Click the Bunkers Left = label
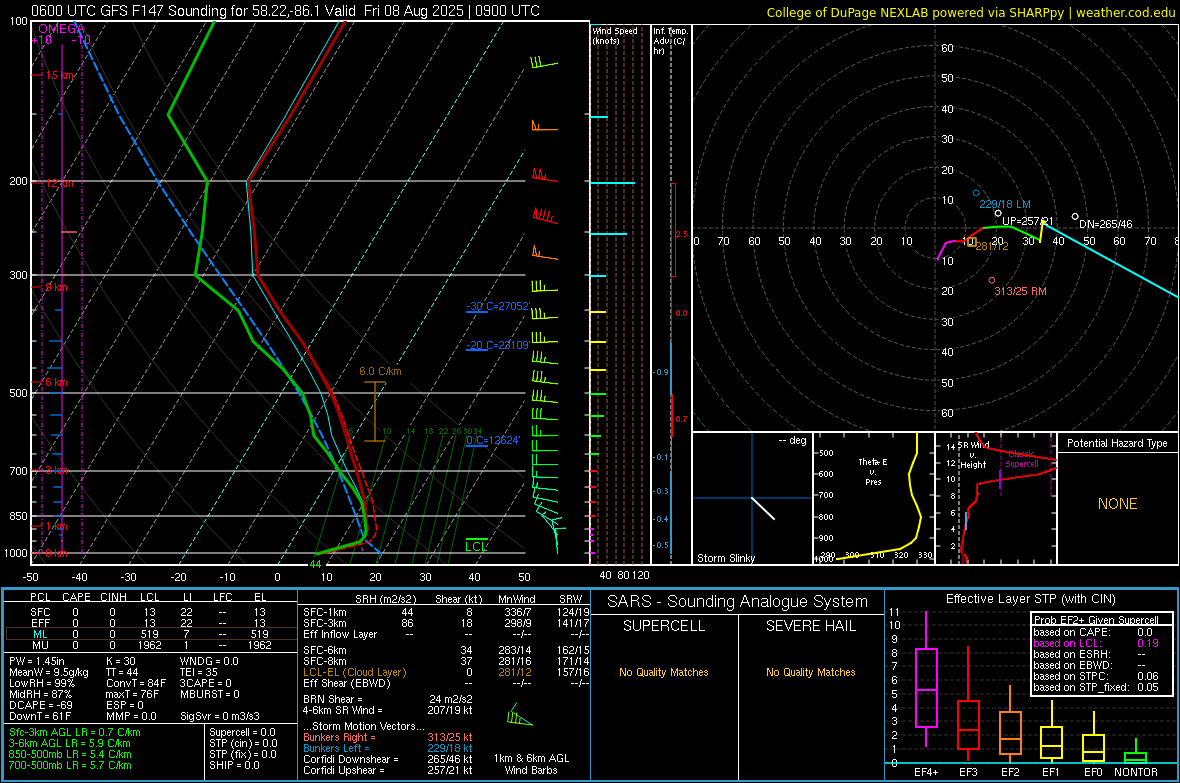Image resolution: width=1180 pixels, height=783 pixels. pyautogui.click(x=336, y=748)
